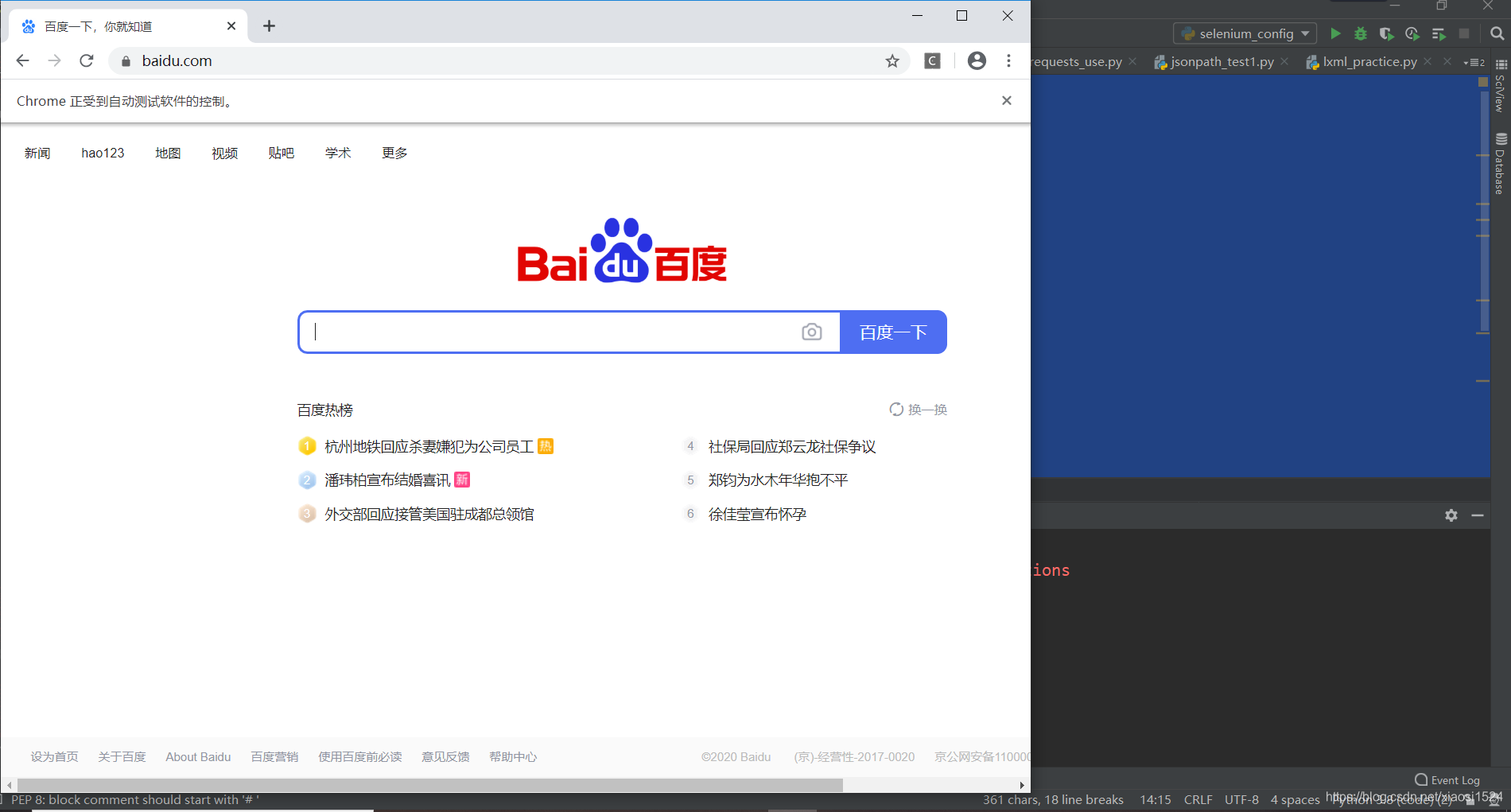Image resolution: width=1511 pixels, height=812 pixels.
Task: Click the stop square icon in PyCharm
Action: (1463, 33)
